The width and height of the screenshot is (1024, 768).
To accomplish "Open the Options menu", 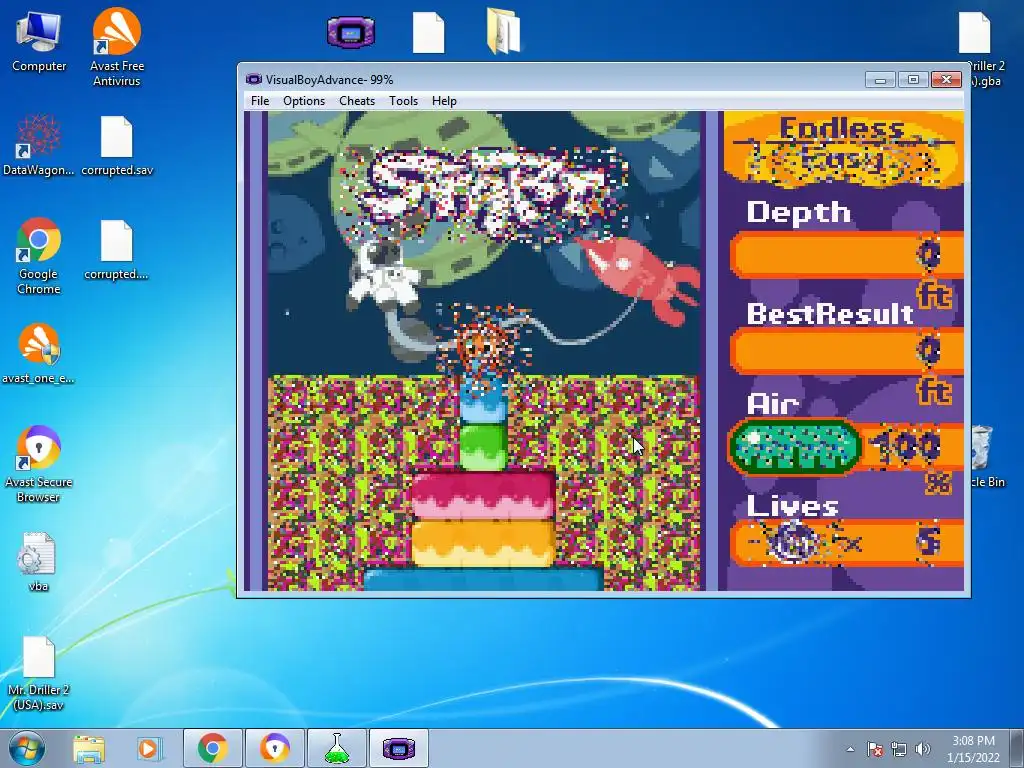I will [304, 101].
